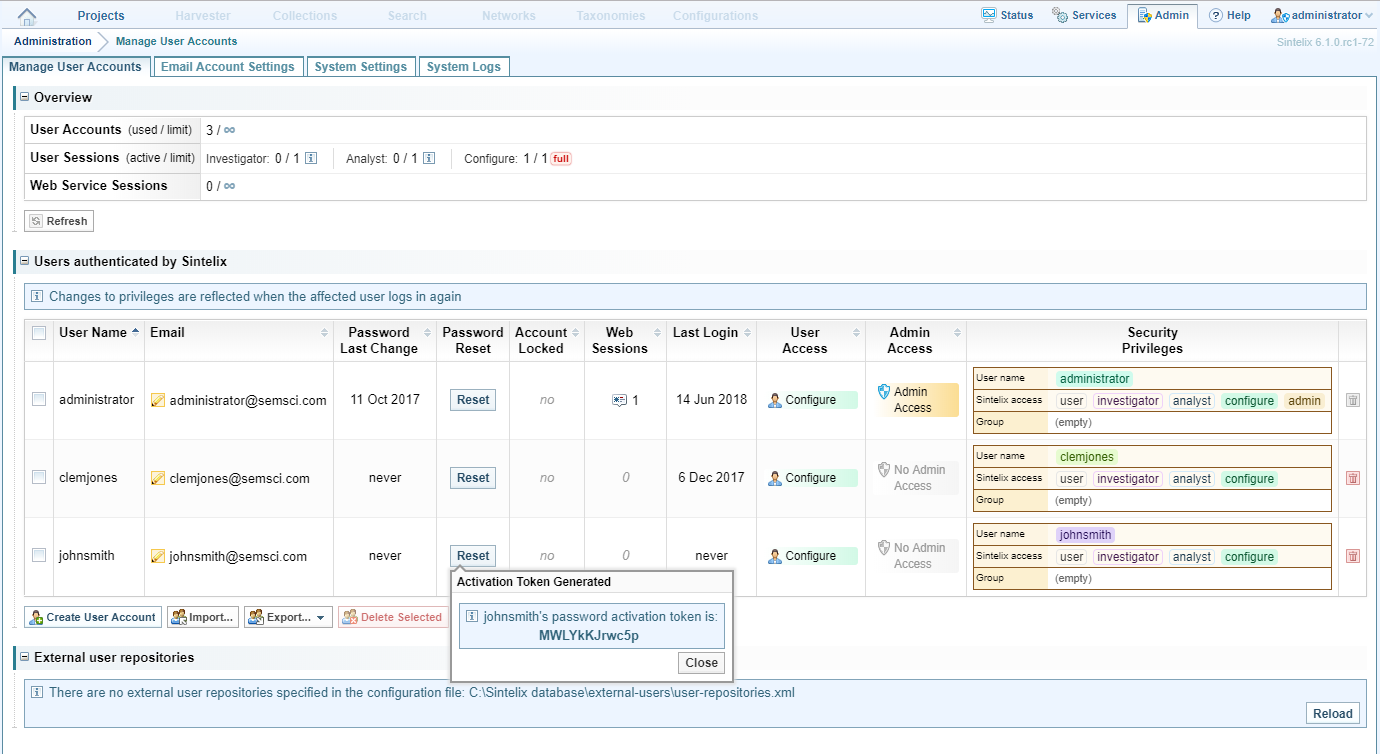Click the Analyst sessions info icon

tap(429, 158)
